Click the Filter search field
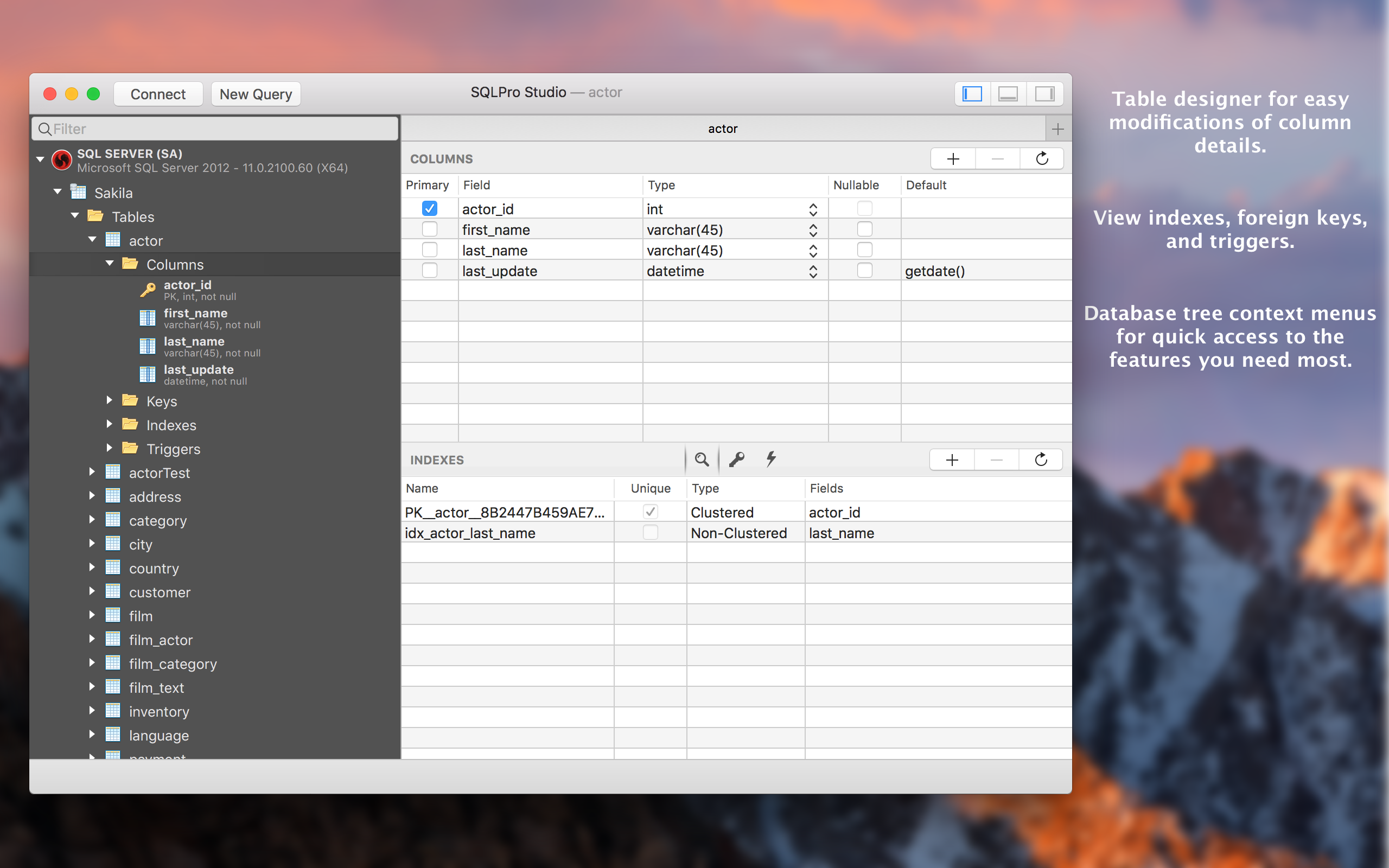This screenshot has width=1389, height=868. [x=215, y=128]
